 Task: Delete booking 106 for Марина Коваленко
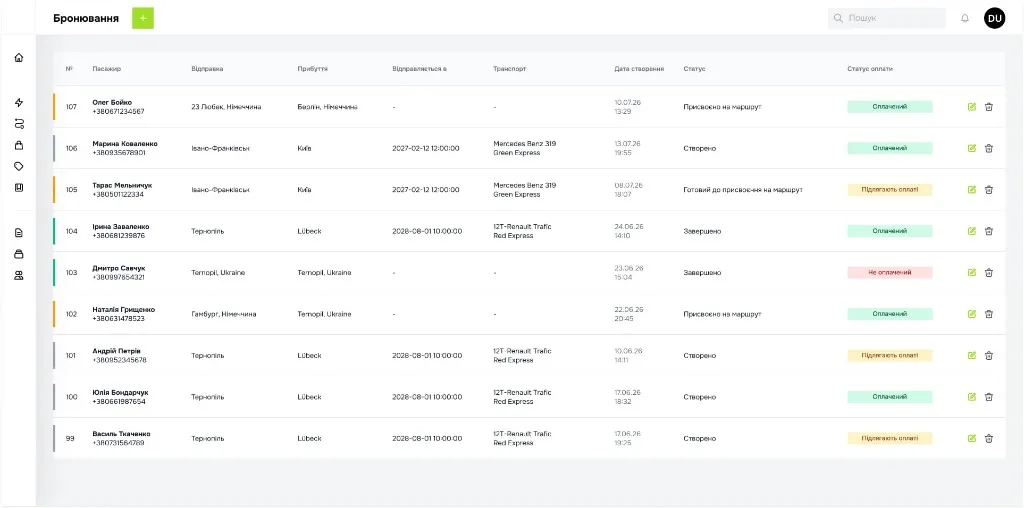(x=989, y=148)
